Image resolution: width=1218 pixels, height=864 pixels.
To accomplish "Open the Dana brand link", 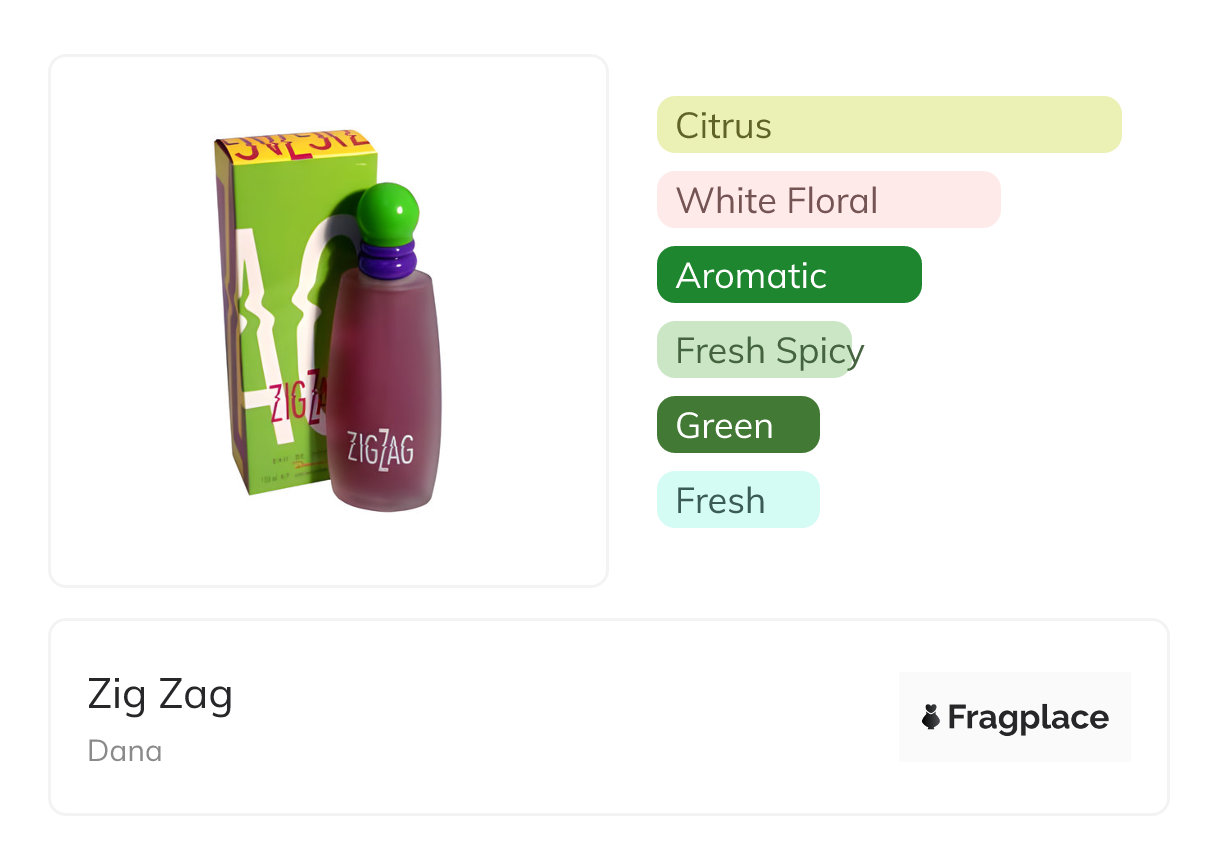I will (x=125, y=751).
